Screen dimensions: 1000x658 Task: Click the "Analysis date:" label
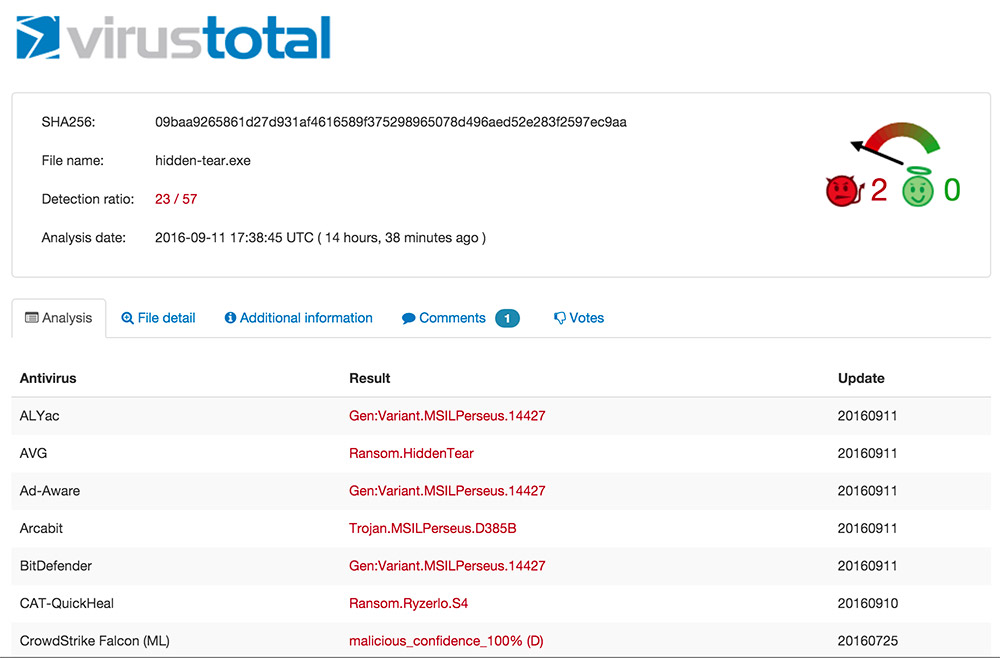84,238
